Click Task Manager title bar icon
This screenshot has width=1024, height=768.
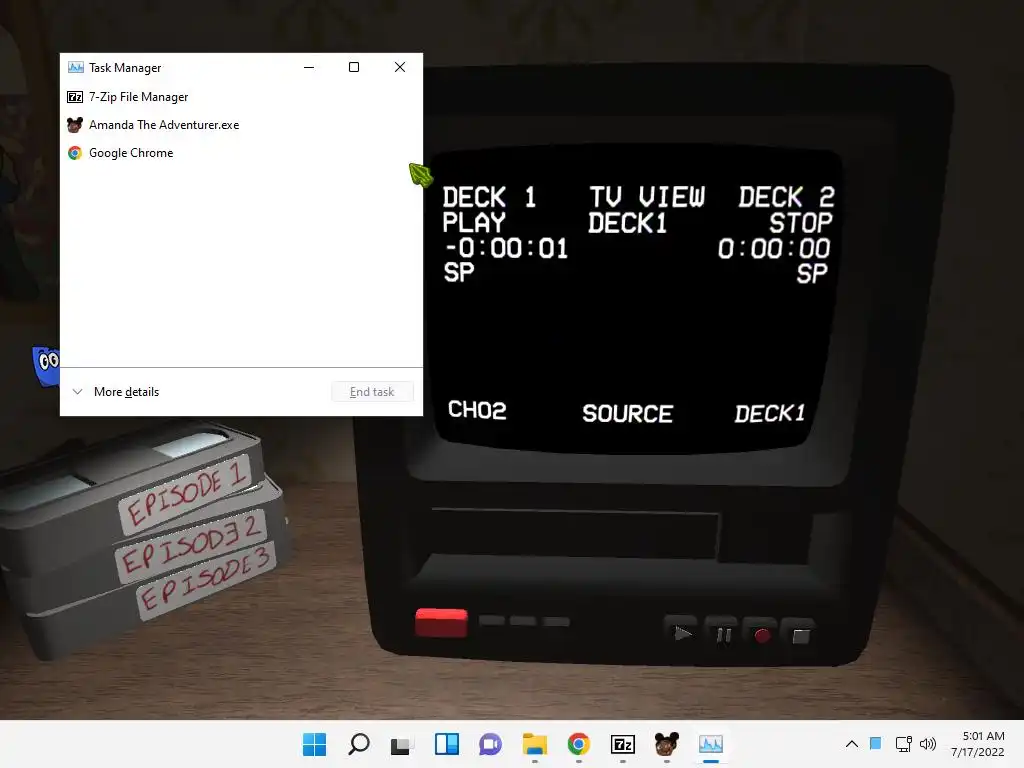pos(76,67)
